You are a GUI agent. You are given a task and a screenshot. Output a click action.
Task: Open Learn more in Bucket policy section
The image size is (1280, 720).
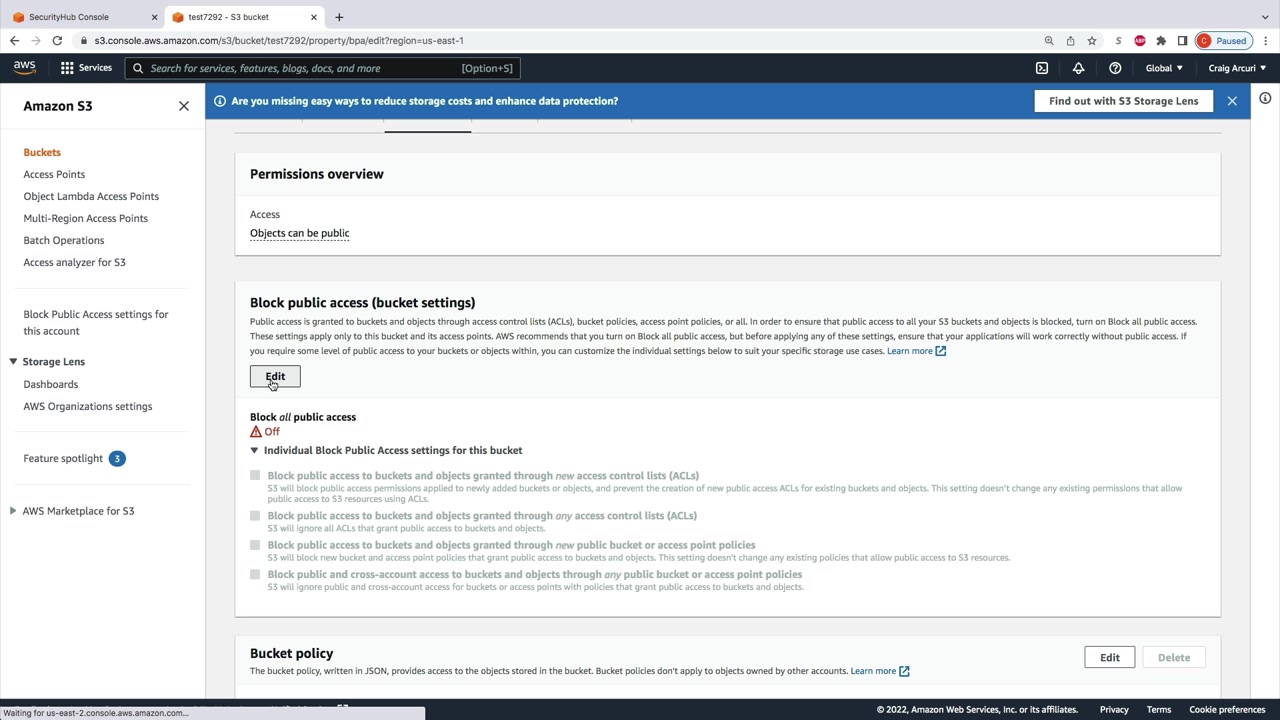880,672
